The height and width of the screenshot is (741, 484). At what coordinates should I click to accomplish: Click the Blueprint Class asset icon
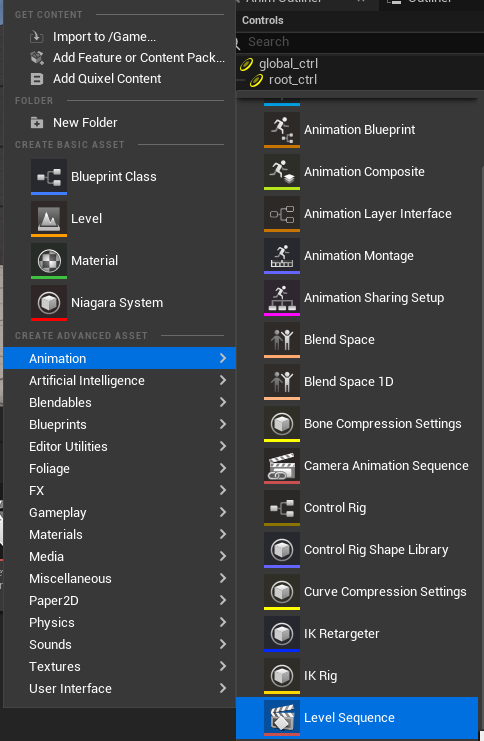[49, 177]
